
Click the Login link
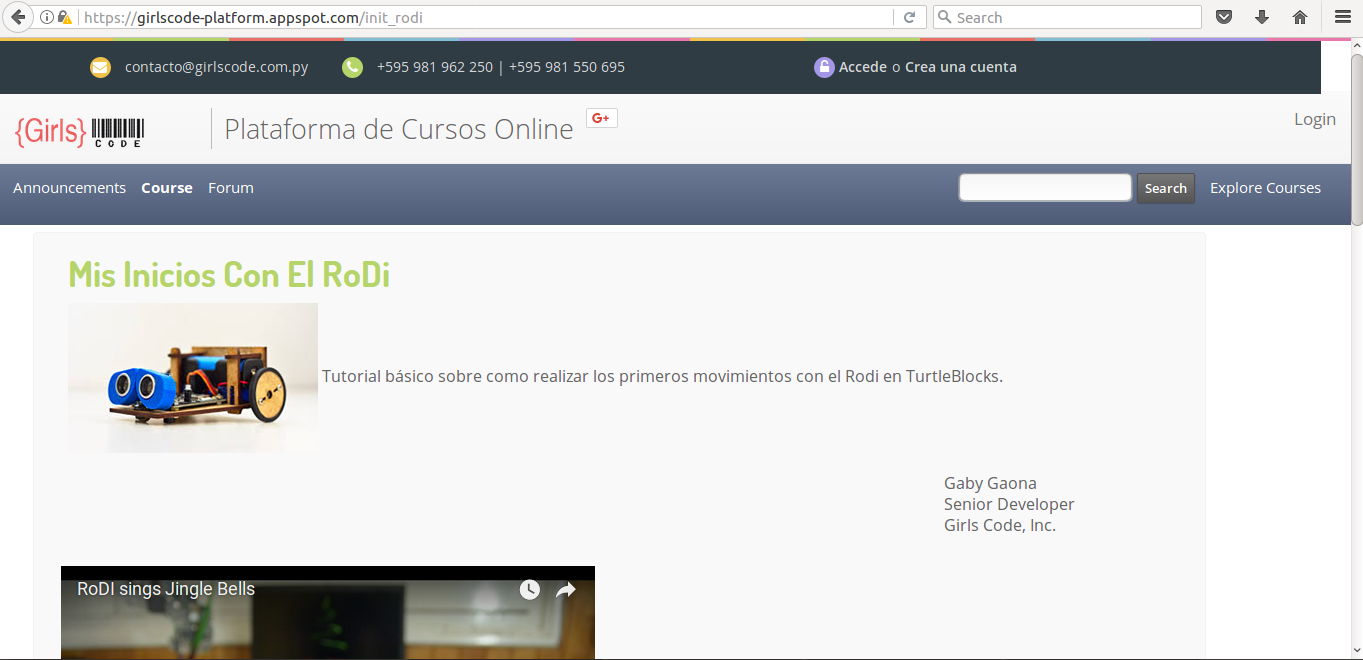click(x=1315, y=119)
